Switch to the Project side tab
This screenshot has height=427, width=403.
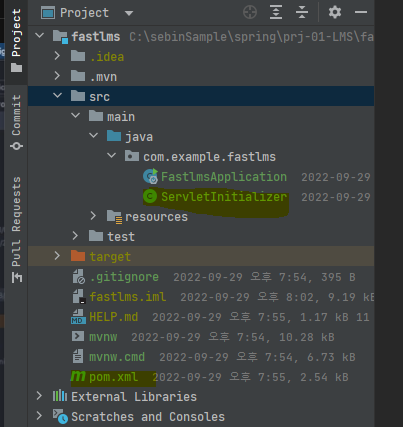pyautogui.click(x=16, y=40)
